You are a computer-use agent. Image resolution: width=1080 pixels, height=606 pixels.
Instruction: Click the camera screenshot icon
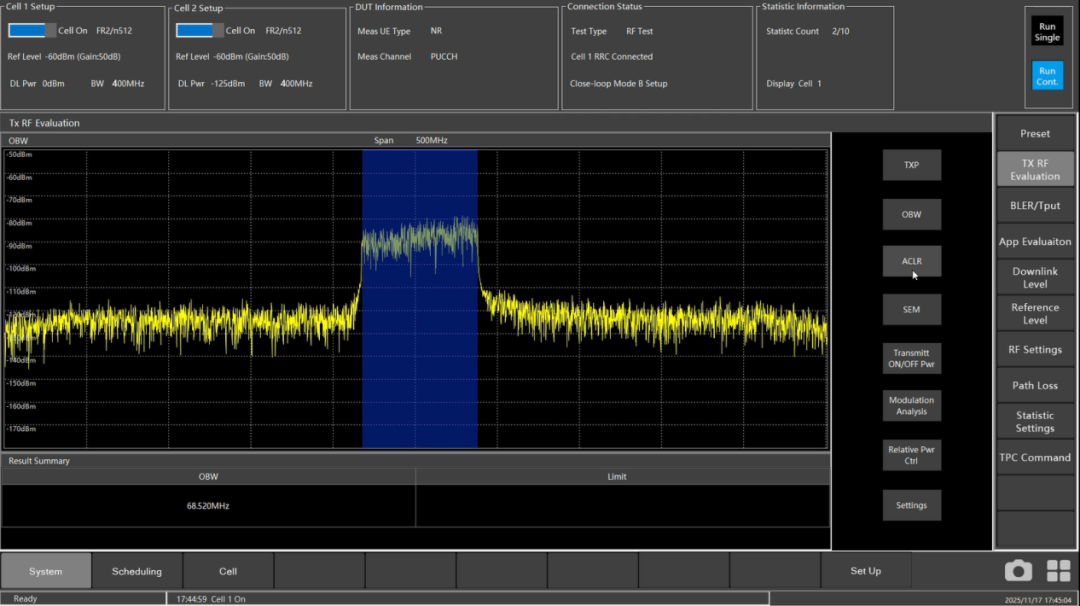1018,570
